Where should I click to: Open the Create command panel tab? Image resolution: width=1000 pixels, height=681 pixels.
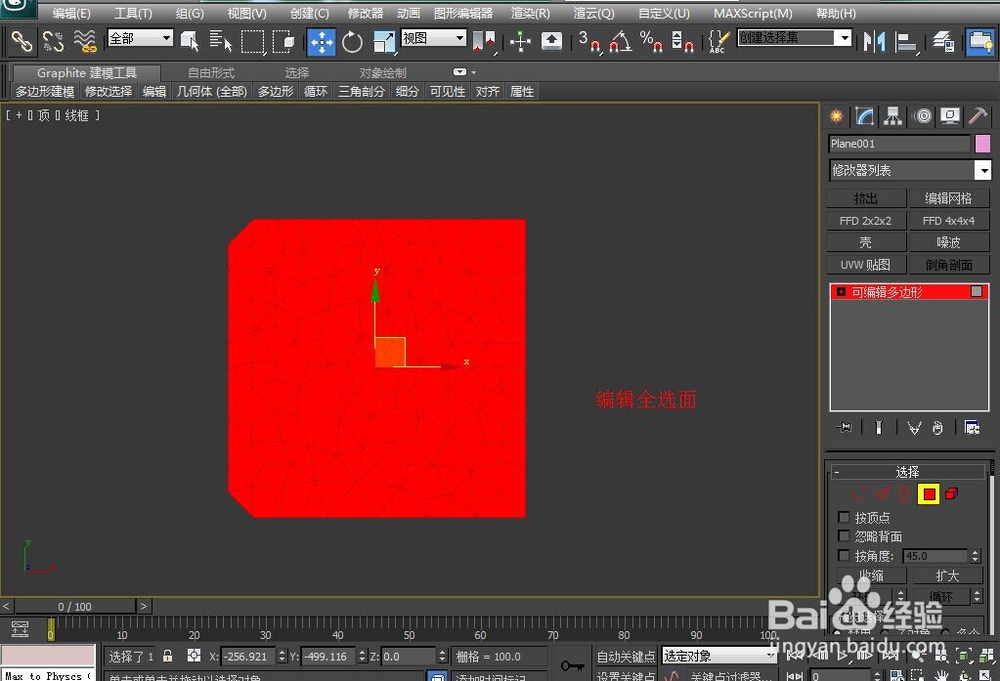pos(836,116)
